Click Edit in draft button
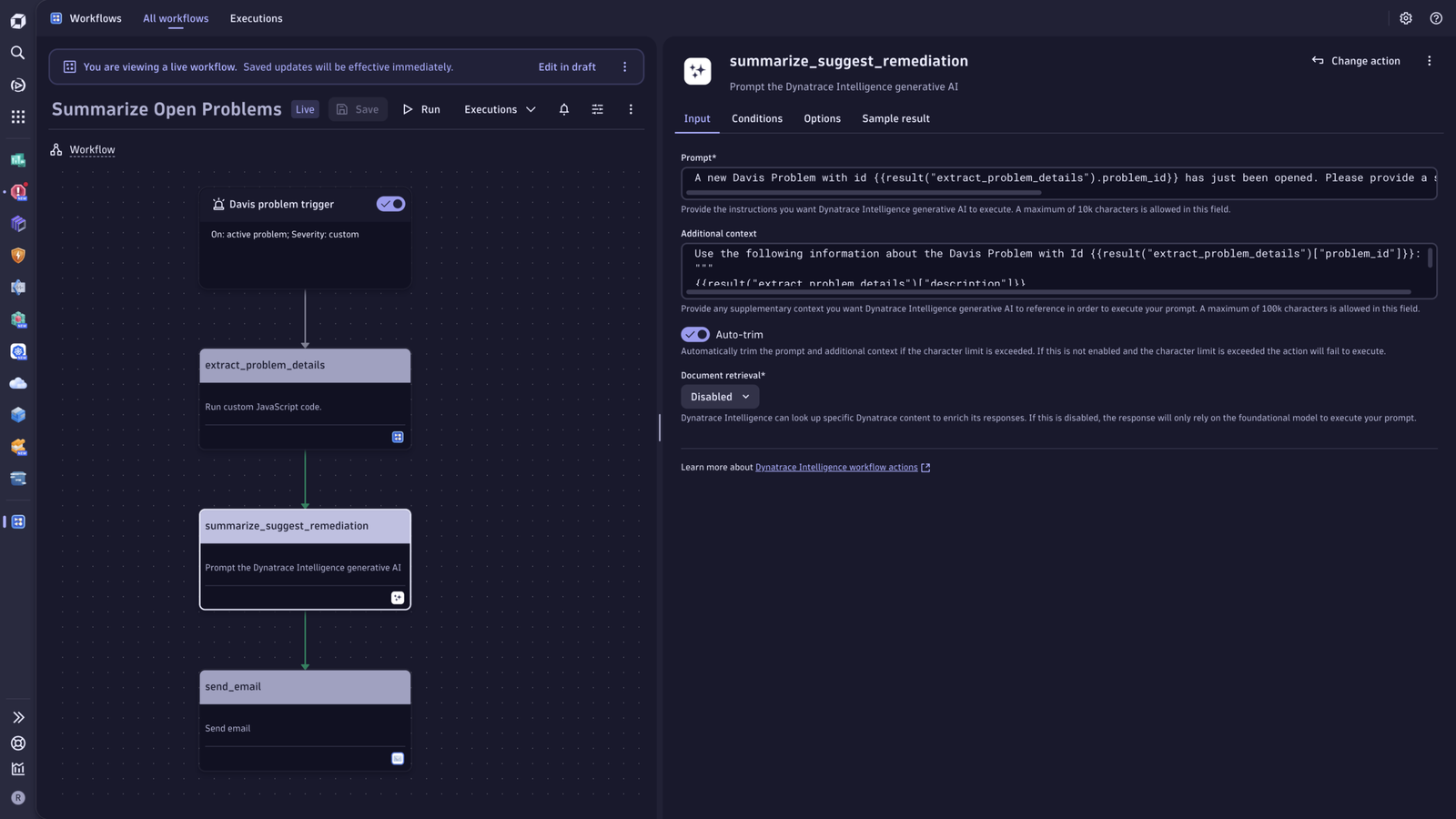The image size is (1456, 819). [x=567, y=66]
